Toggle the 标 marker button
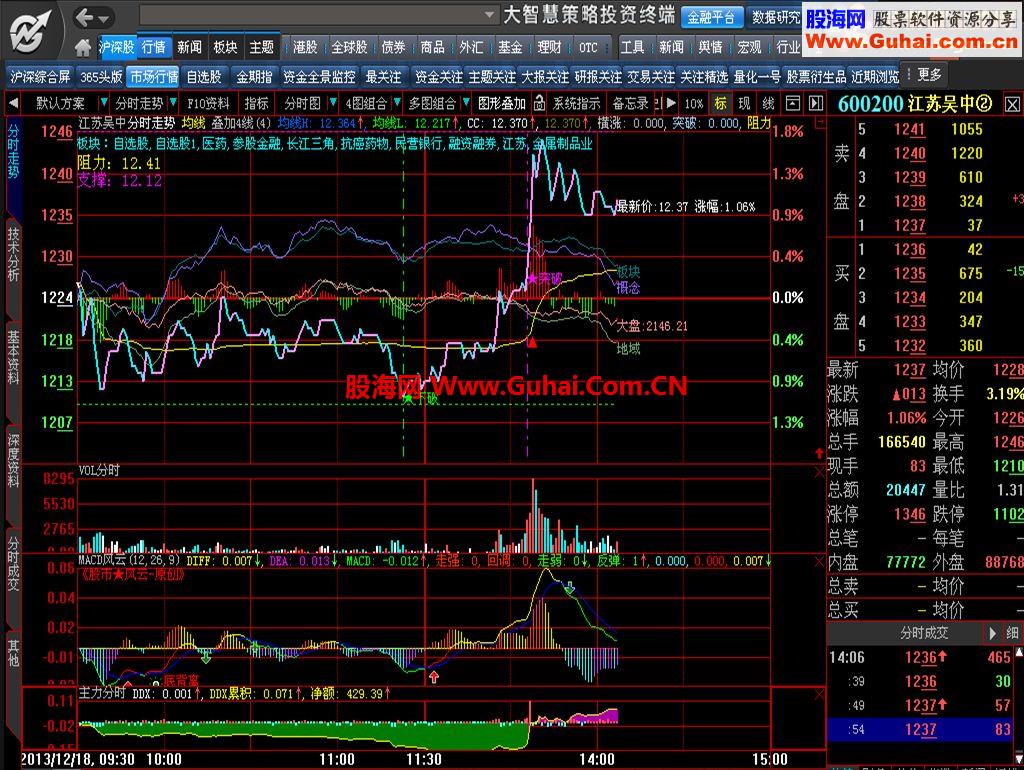The width and height of the screenshot is (1024, 770). coord(720,103)
